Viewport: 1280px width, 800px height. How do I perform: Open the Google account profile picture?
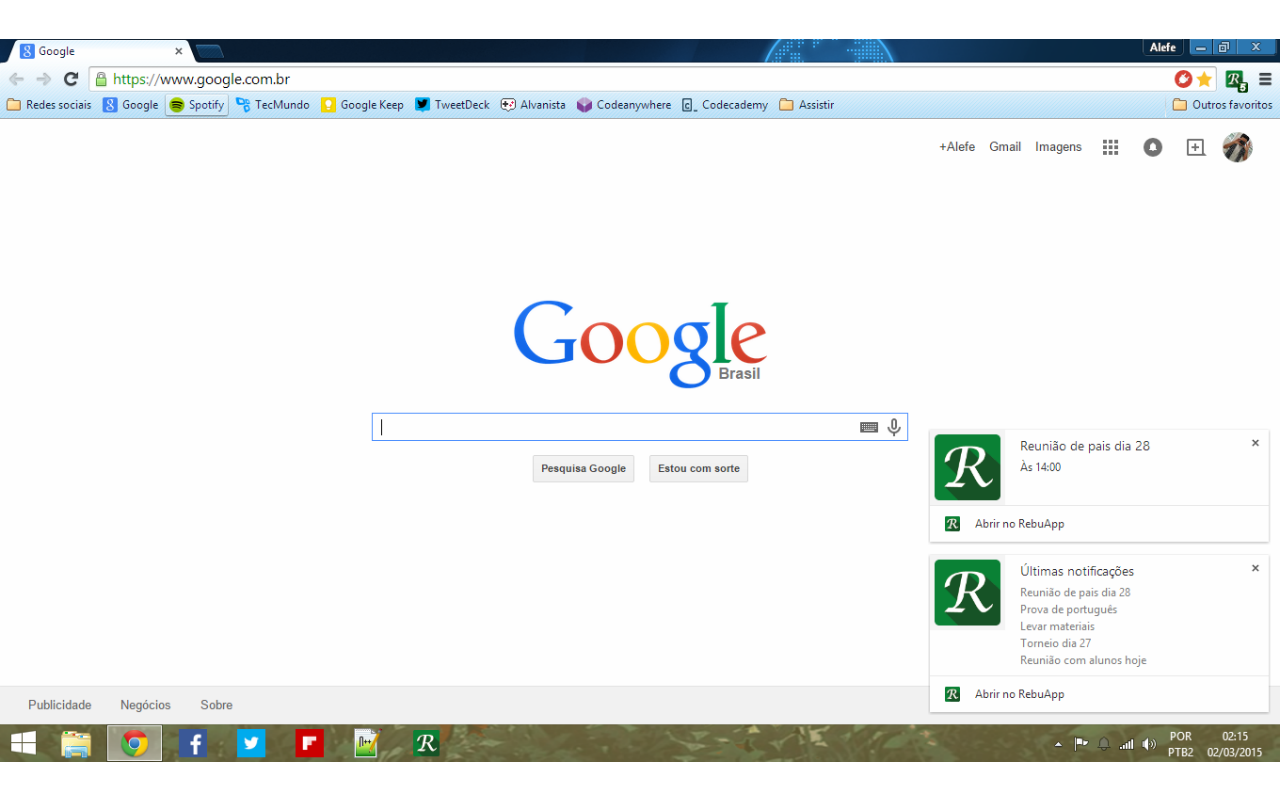pos(1237,147)
